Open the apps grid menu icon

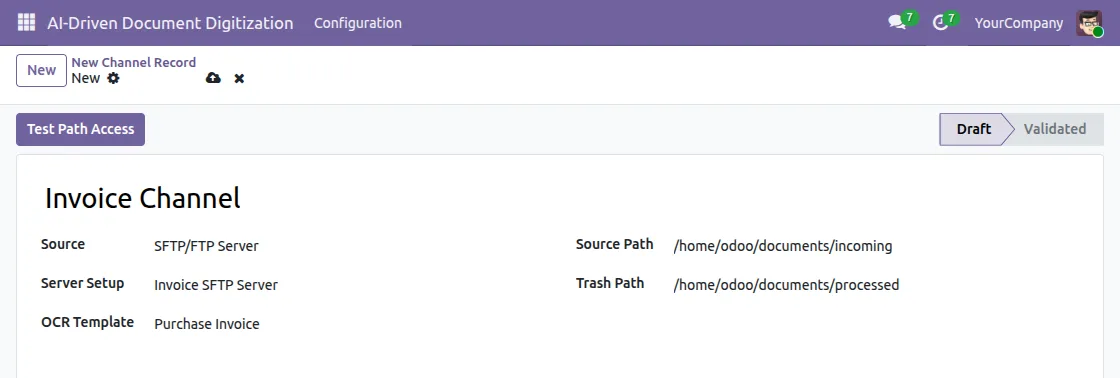point(26,23)
